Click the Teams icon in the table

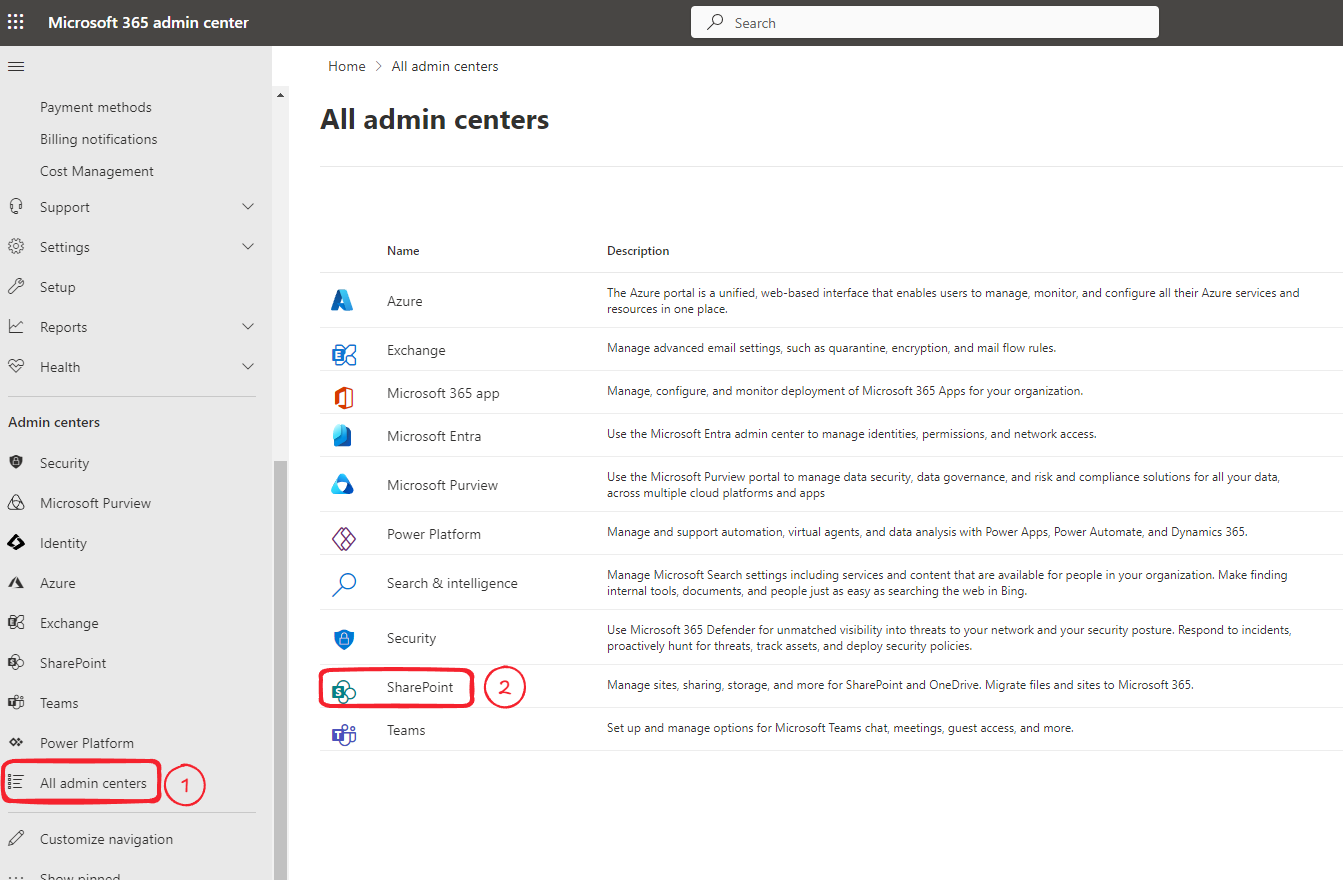343,731
